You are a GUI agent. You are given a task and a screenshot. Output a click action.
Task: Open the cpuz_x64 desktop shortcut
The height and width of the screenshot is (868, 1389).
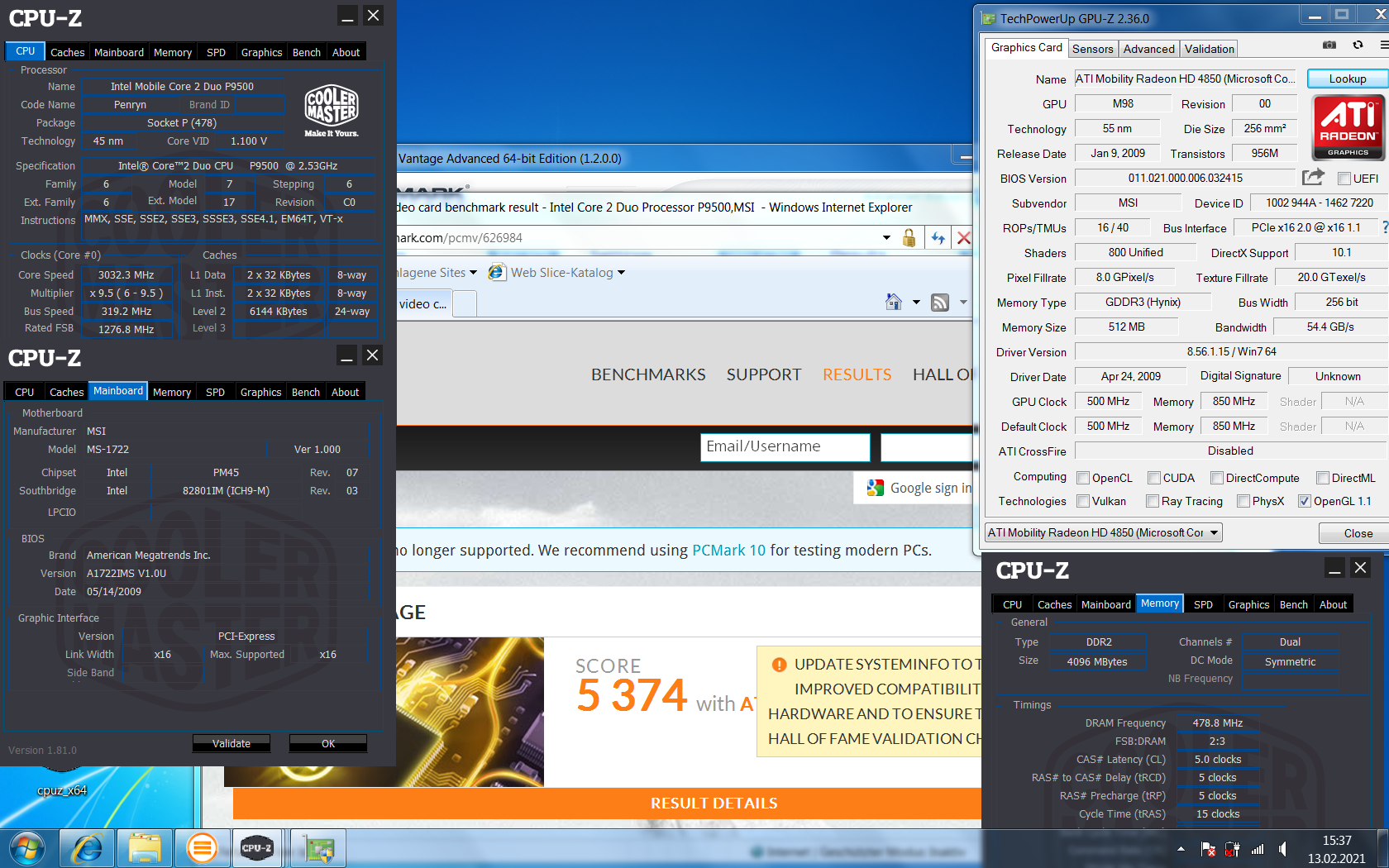pyautogui.click(x=61, y=789)
